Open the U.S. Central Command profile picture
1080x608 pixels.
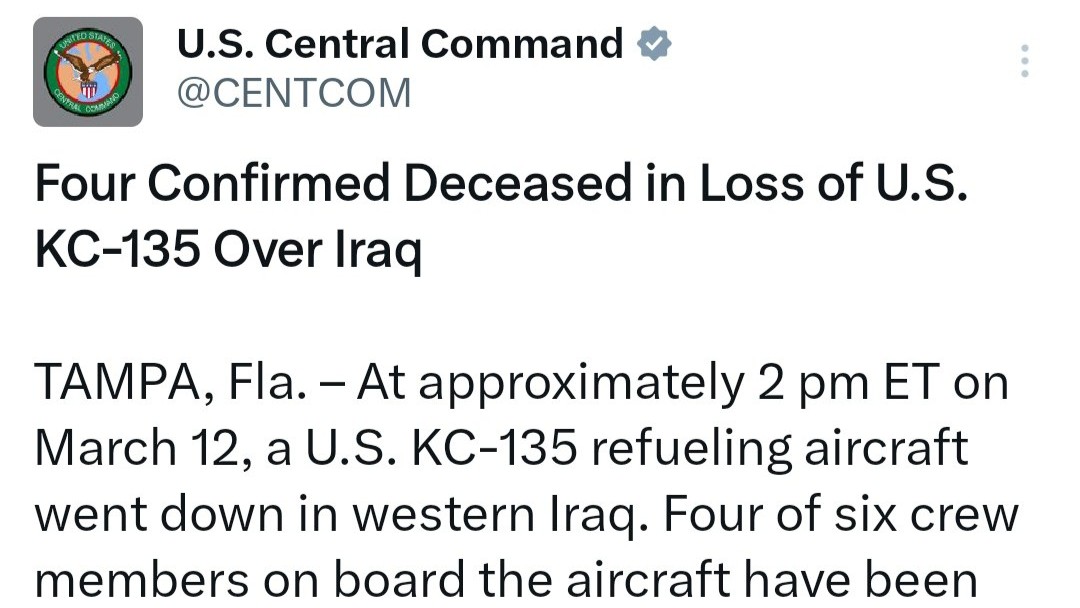point(88,72)
